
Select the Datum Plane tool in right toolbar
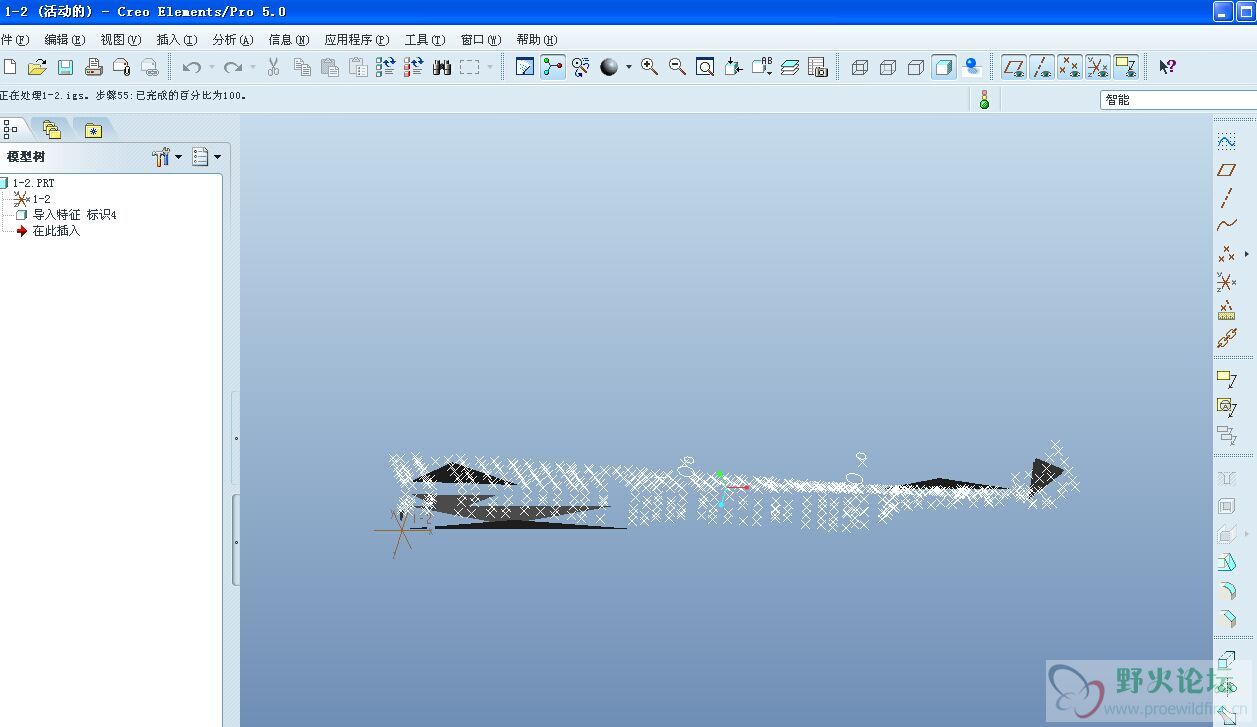click(x=1226, y=170)
